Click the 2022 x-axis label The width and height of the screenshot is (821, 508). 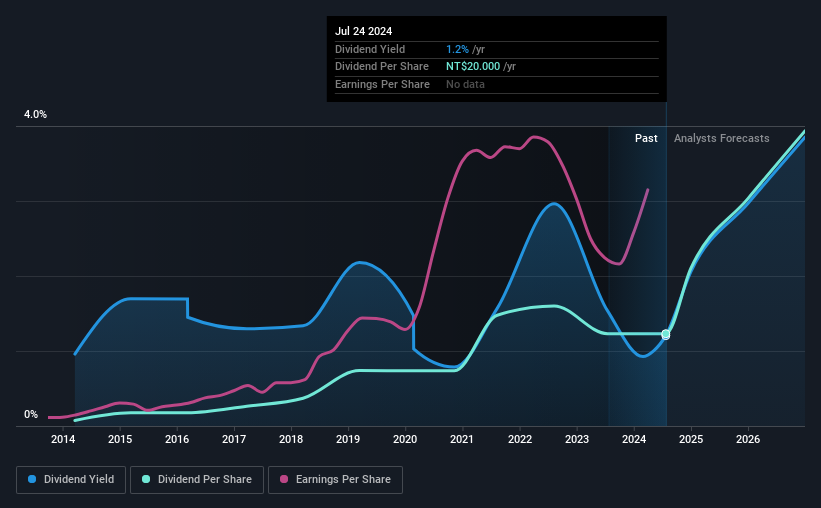520,439
